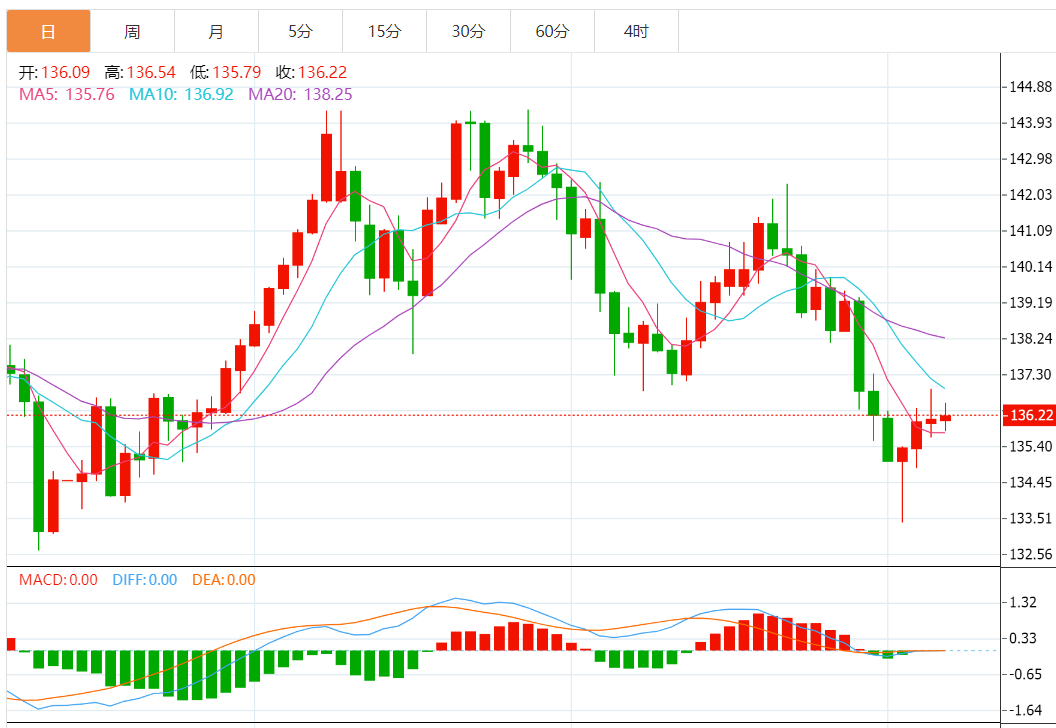Open the 15分 interval tab
Viewport: 1056px width, 728px height.
[385, 31]
